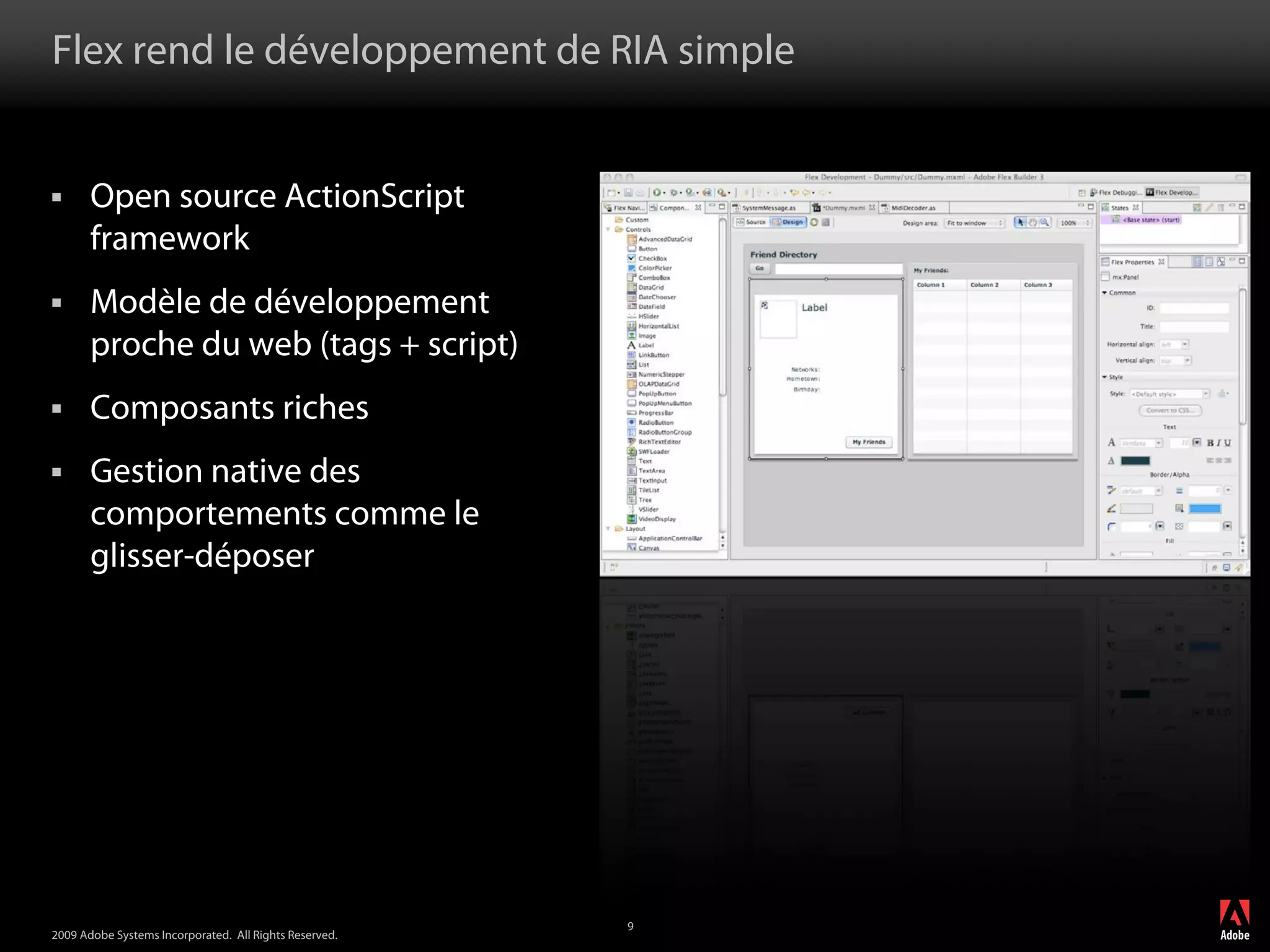Click the Convert to CSS button
The width and height of the screenshot is (1270, 952).
point(1170,410)
